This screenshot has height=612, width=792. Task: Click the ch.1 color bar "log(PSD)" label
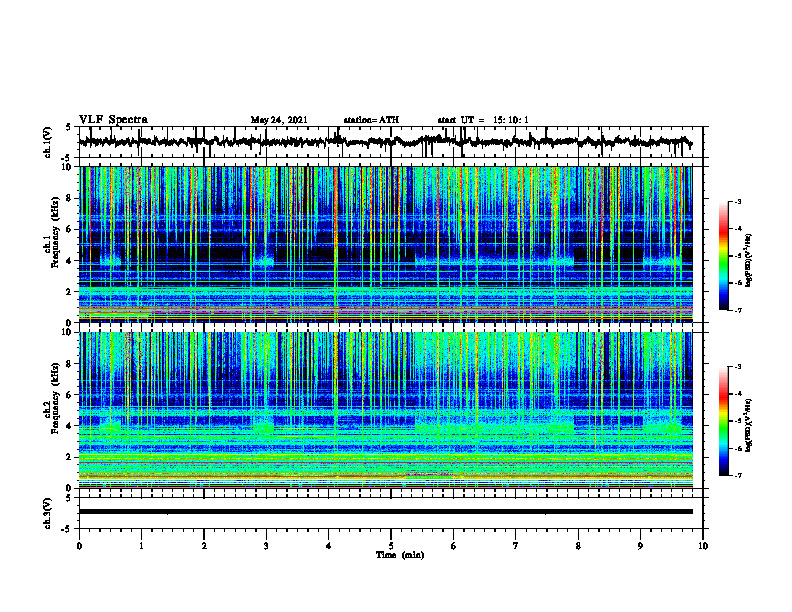click(x=749, y=260)
